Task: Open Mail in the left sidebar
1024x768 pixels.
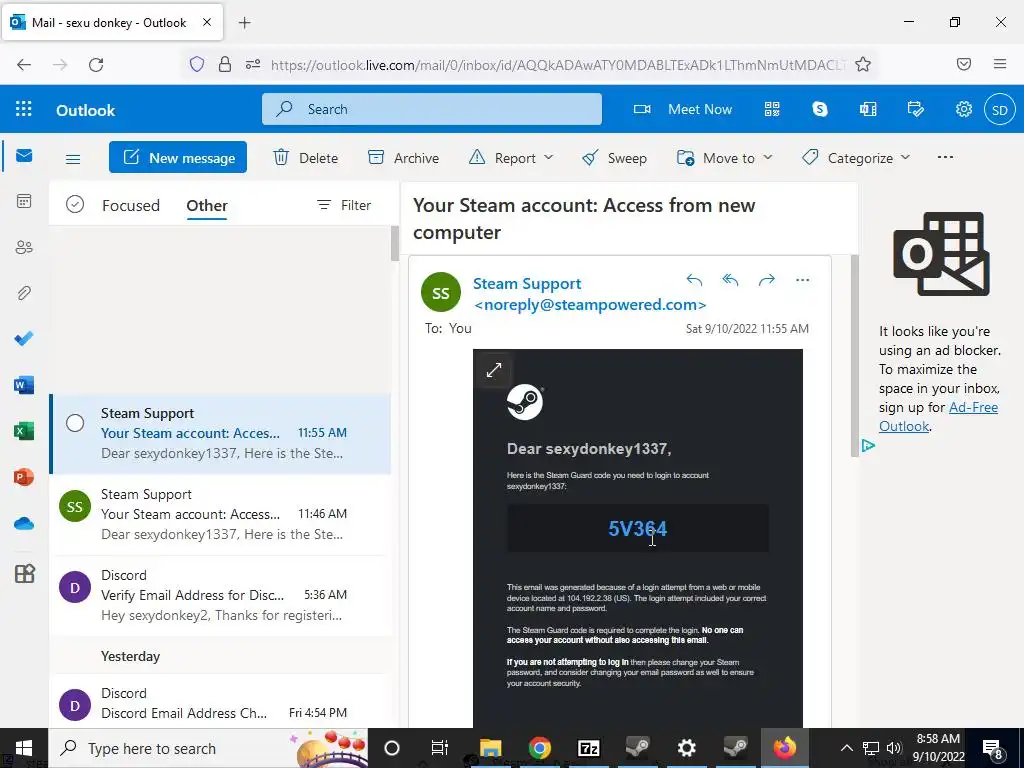Action: (24, 155)
